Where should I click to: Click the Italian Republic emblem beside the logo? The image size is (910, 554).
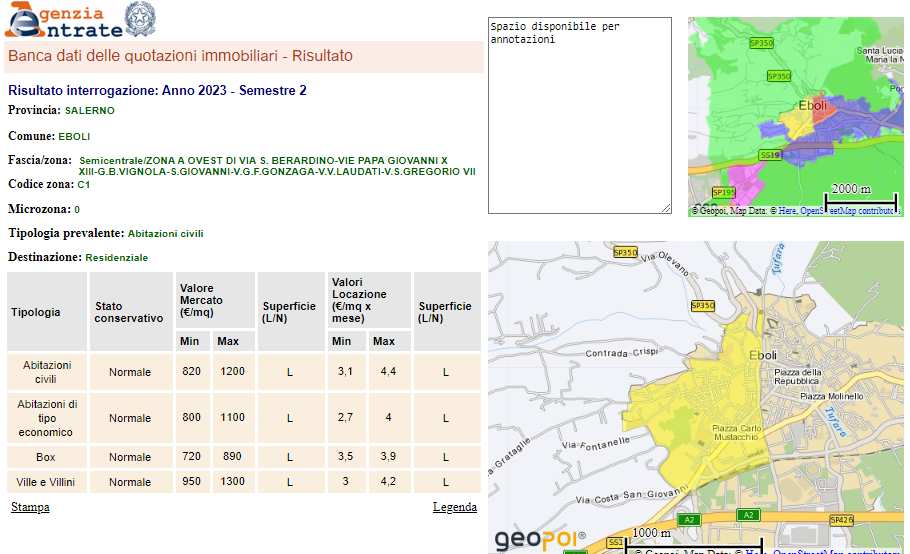pyautogui.click(x=139, y=19)
